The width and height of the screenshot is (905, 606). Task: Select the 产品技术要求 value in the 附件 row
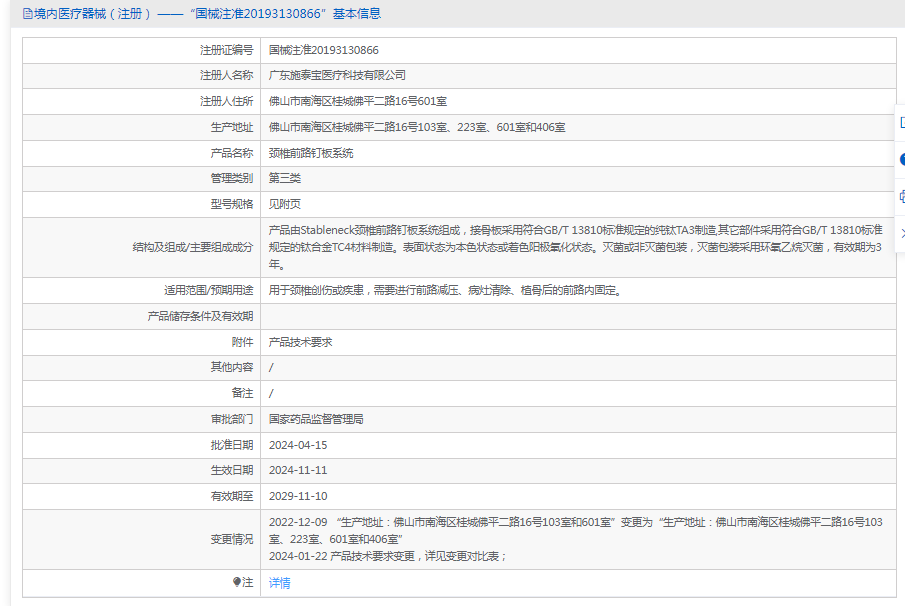[301, 342]
